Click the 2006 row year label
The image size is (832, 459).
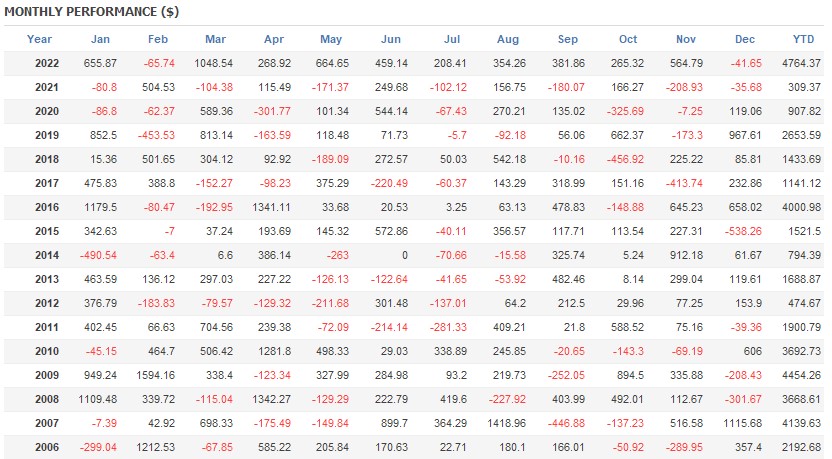tap(47, 447)
